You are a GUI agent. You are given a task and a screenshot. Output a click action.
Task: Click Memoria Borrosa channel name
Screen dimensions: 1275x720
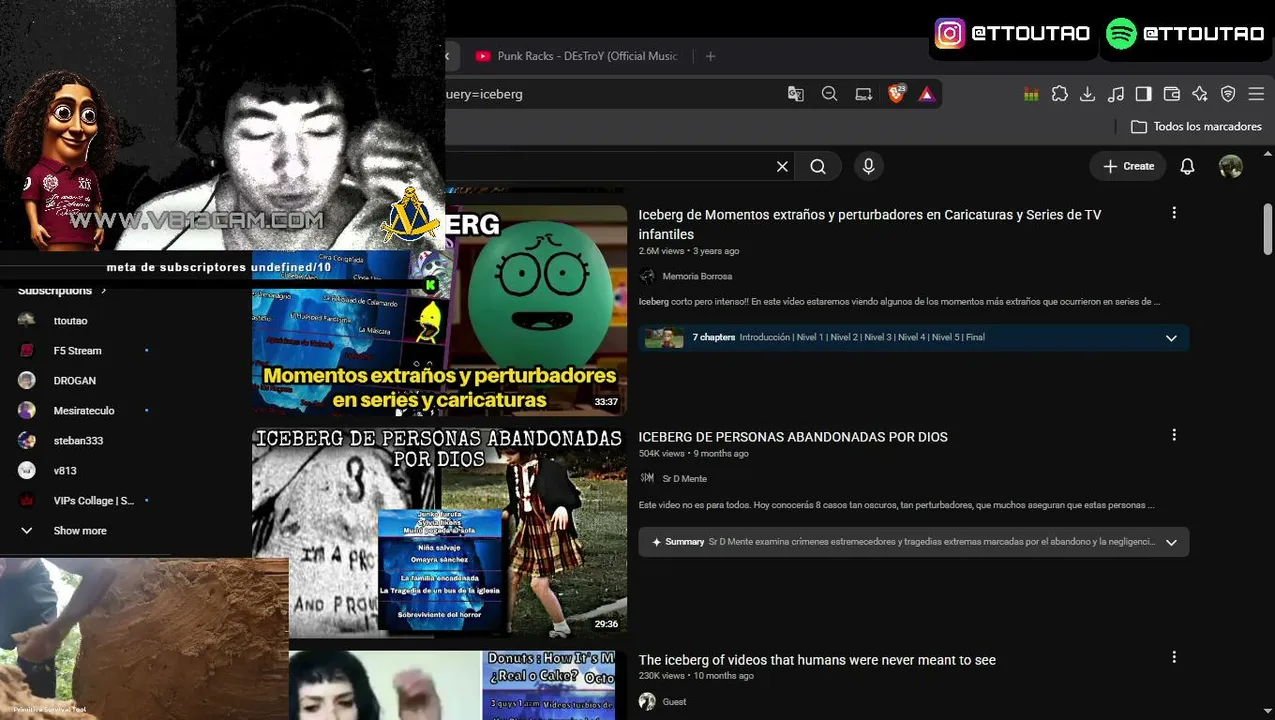[697, 276]
